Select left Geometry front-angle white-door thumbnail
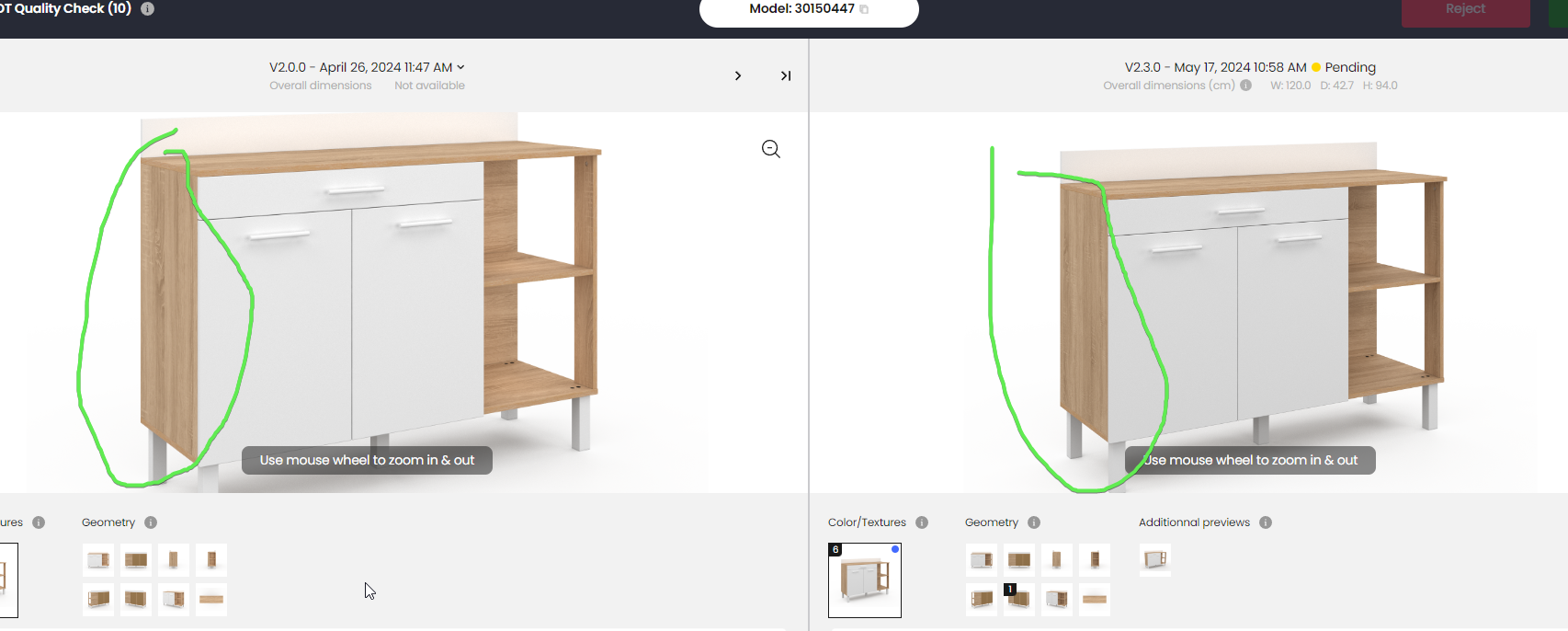Screen dimensions: 1568x631 pyautogui.click(x=98, y=559)
